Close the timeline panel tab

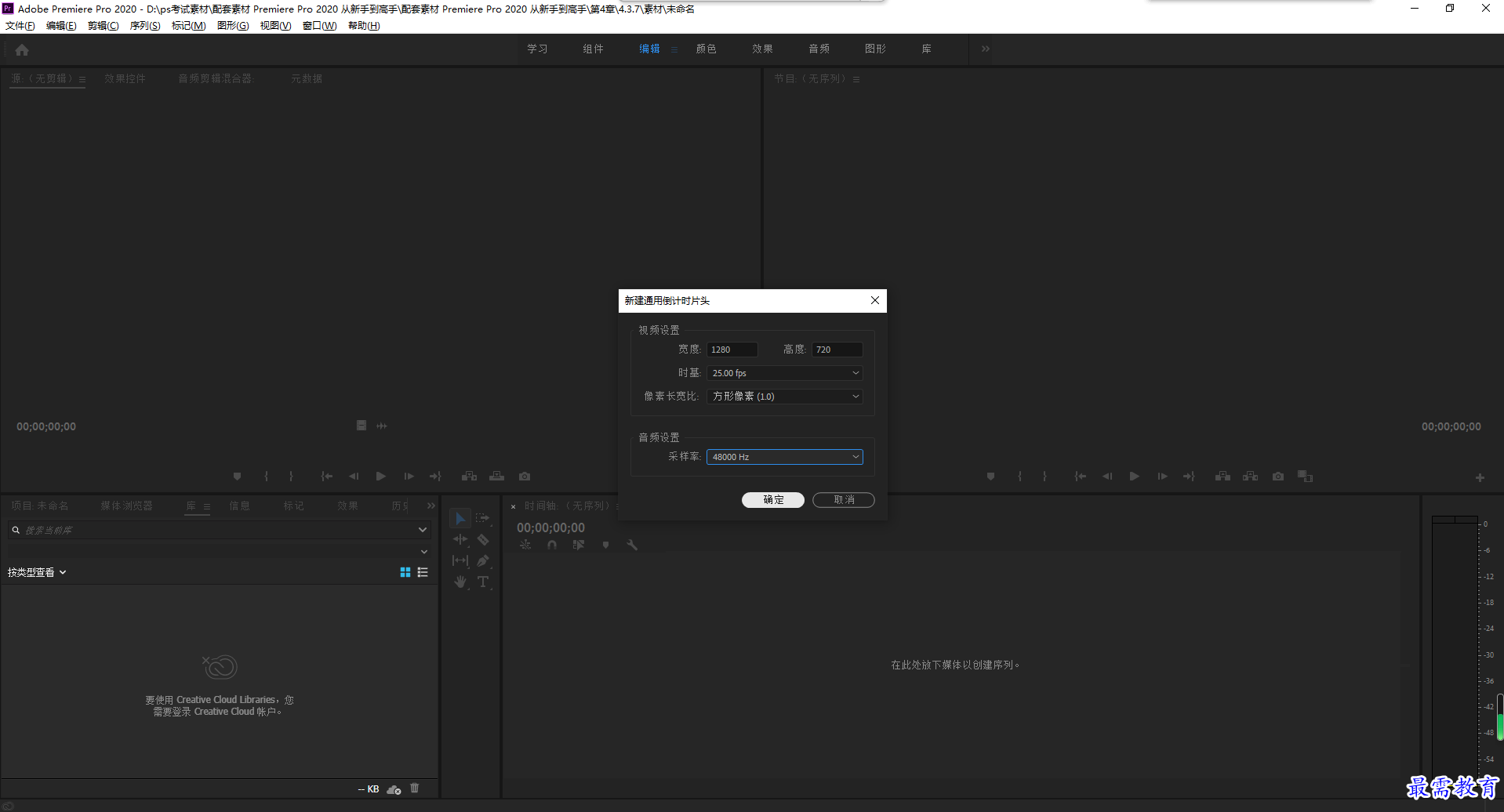tap(514, 506)
